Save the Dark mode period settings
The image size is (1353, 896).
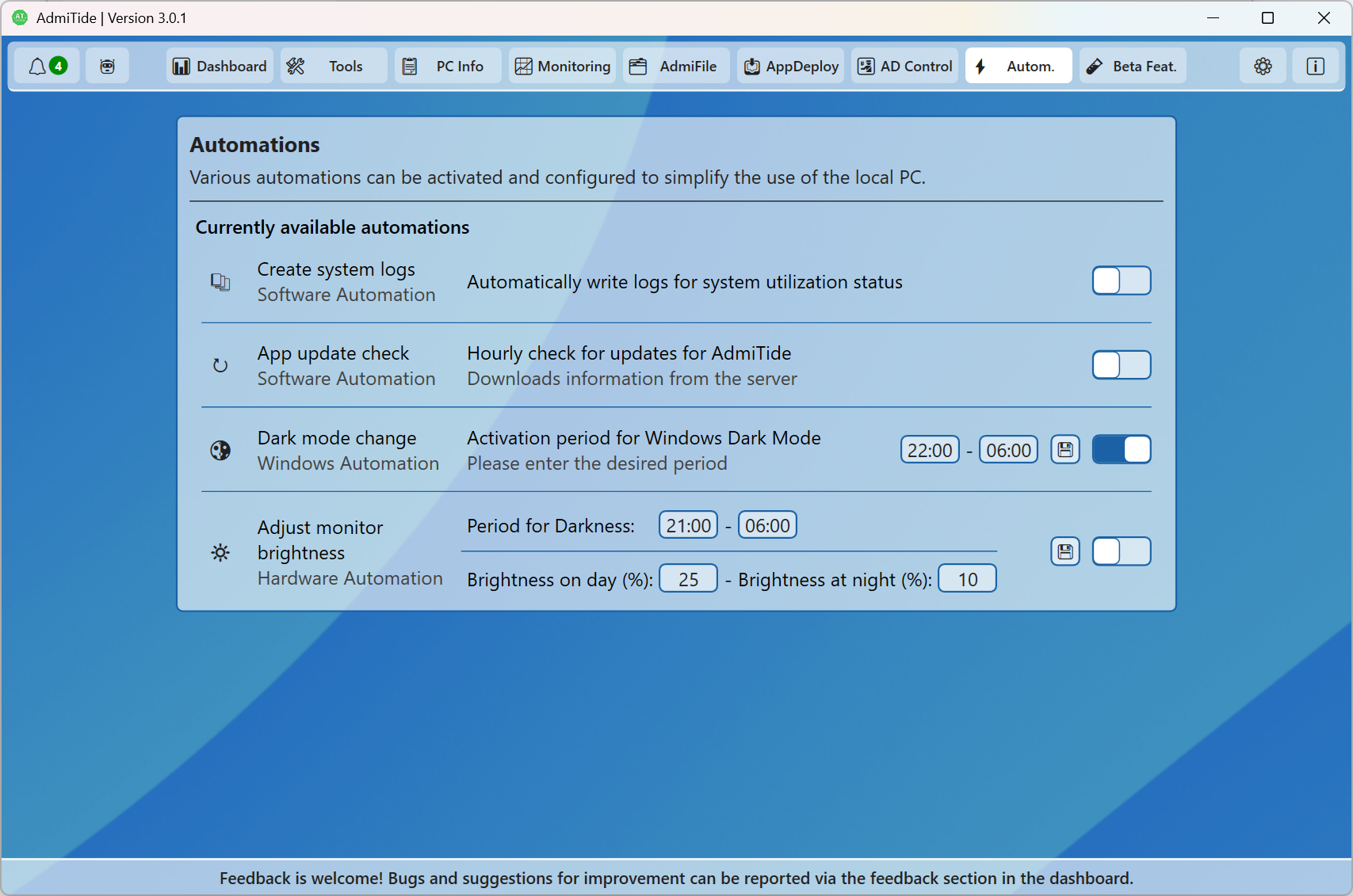1065,450
